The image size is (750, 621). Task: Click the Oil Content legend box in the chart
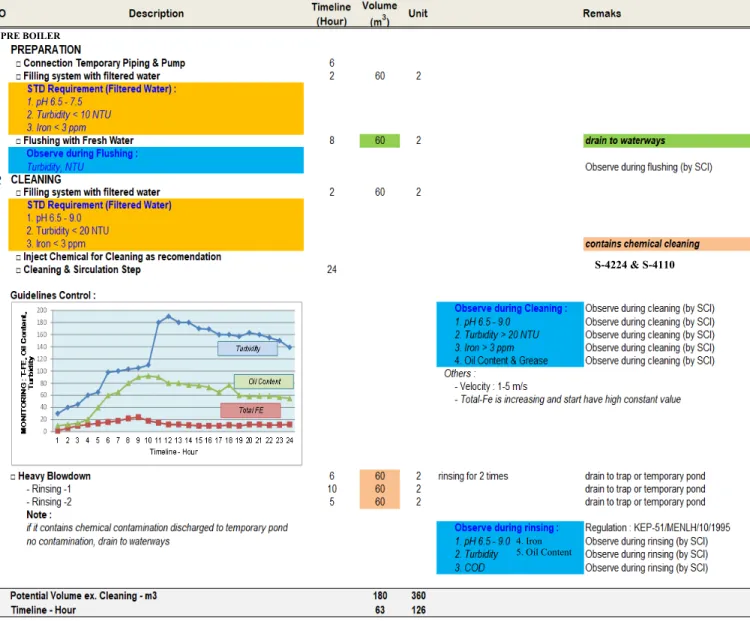tap(264, 381)
